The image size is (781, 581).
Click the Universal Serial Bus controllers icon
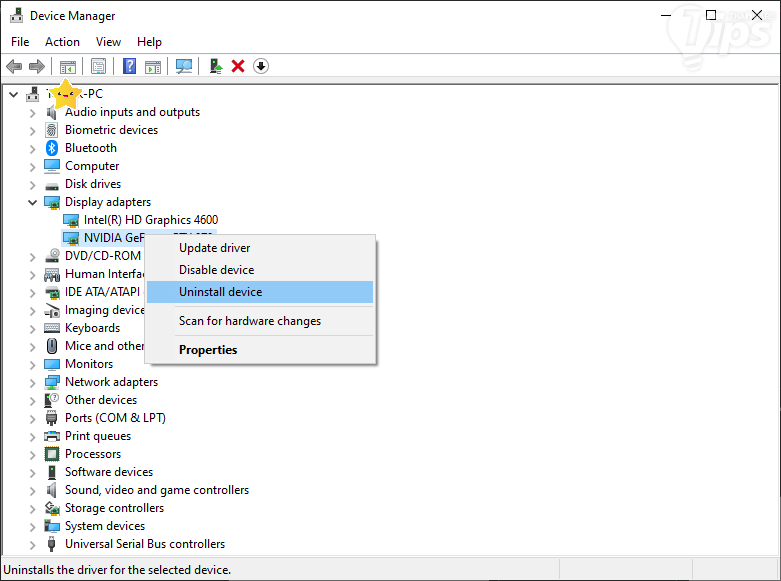click(51, 544)
